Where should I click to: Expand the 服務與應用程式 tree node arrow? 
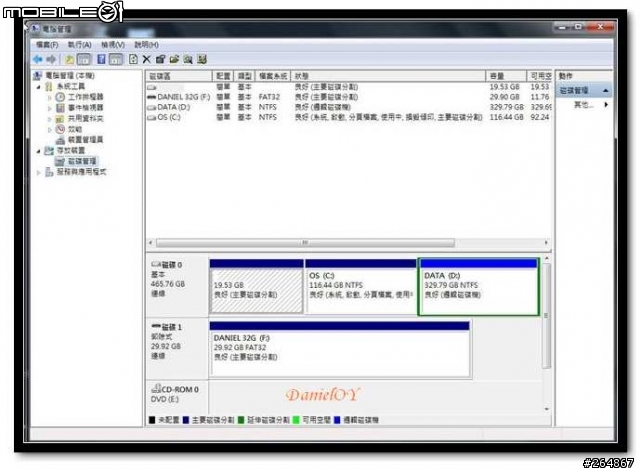(x=39, y=173)
